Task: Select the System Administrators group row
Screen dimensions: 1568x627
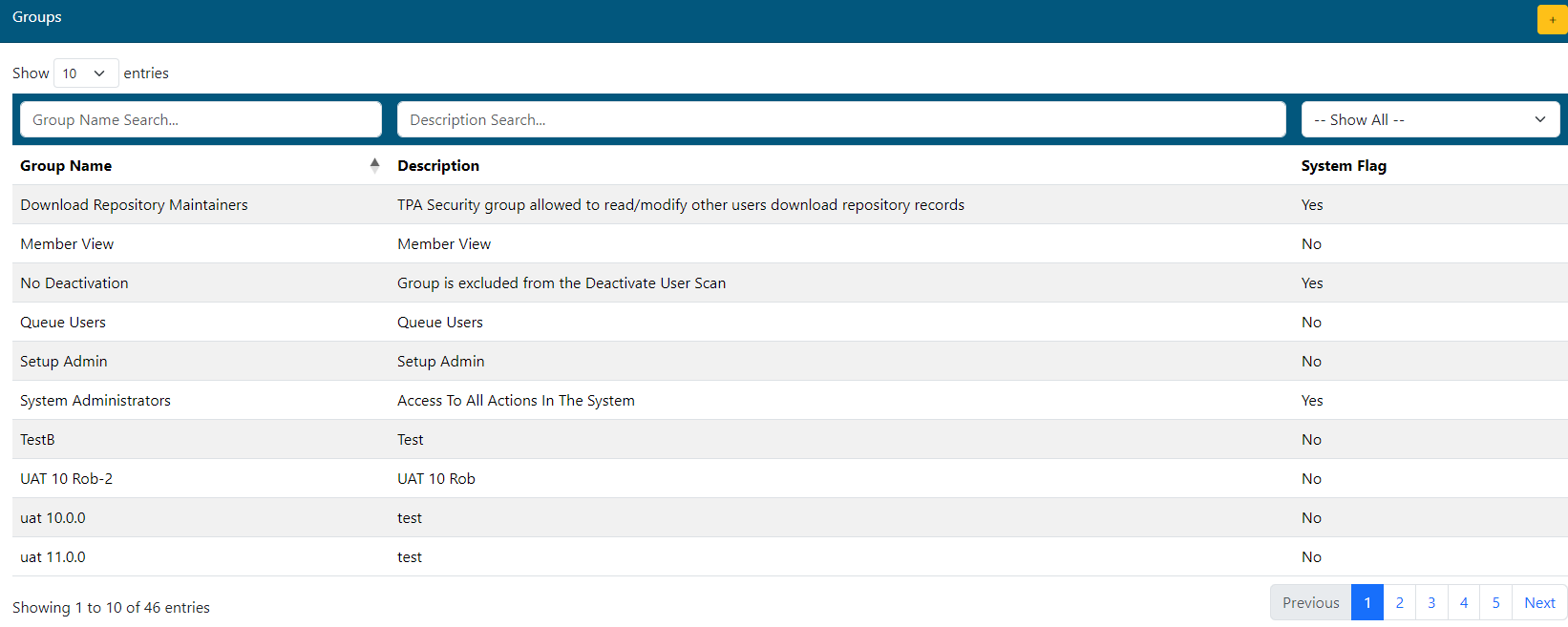Action: coord(95,401)
